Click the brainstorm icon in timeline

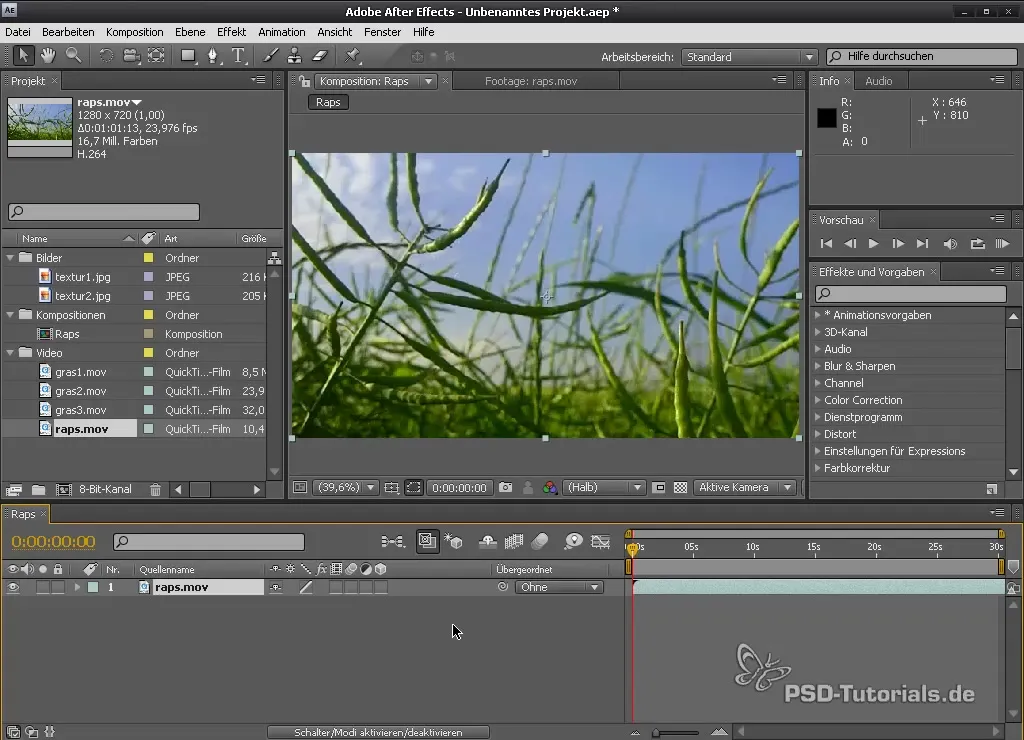click(x=573, y=541)
